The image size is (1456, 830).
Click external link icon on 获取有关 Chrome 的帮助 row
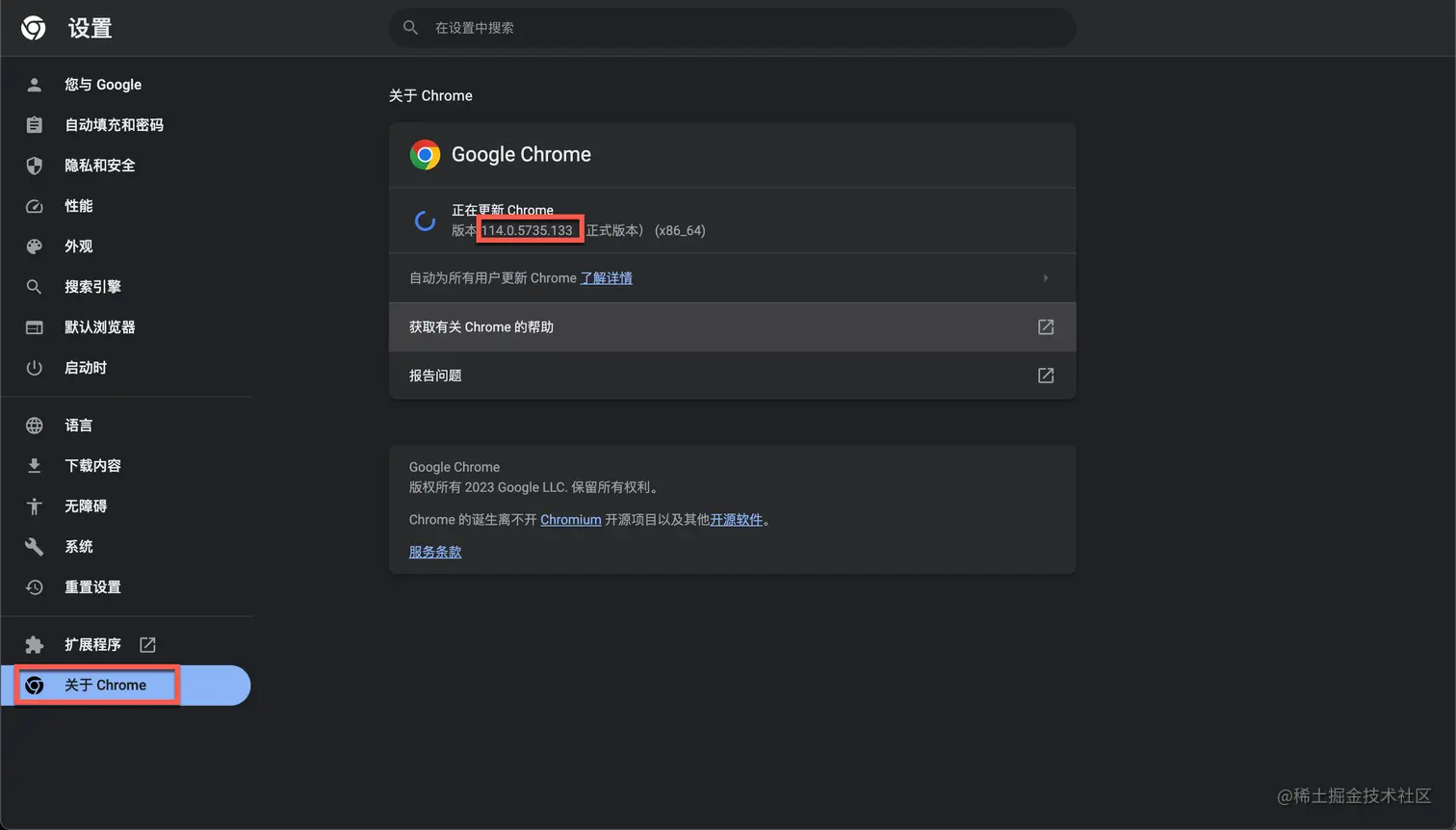[x=1046, y=327]
